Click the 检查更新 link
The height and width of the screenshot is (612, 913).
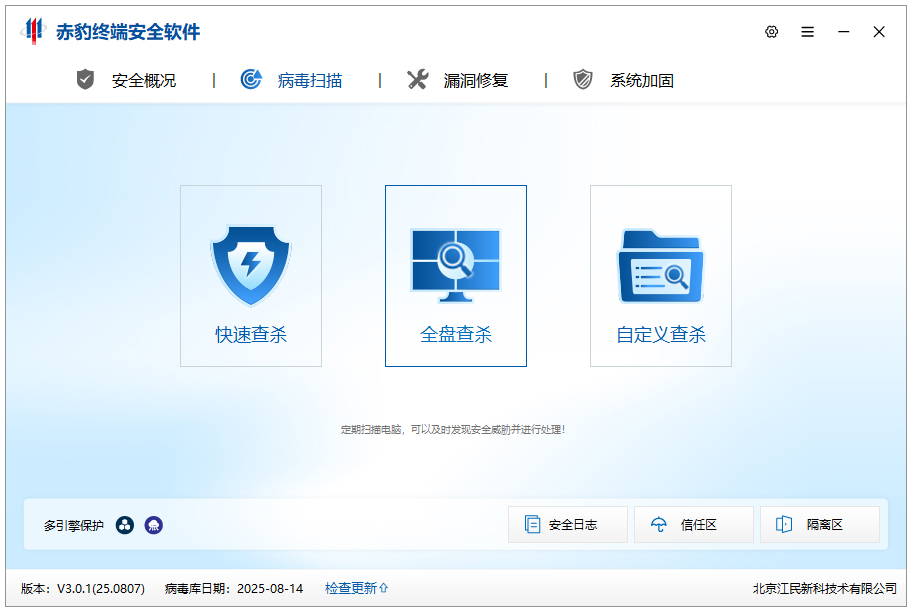351,589
